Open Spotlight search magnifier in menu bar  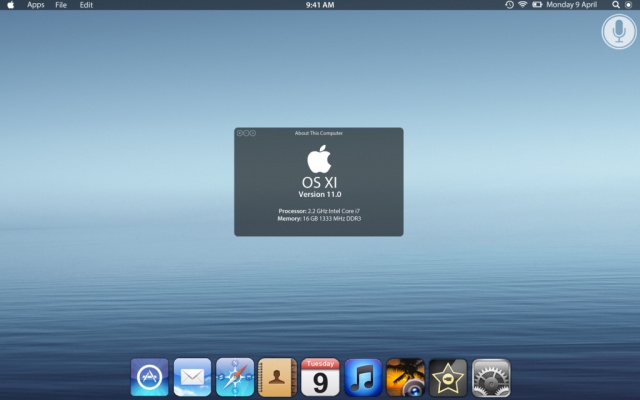[x=615, y=5]
